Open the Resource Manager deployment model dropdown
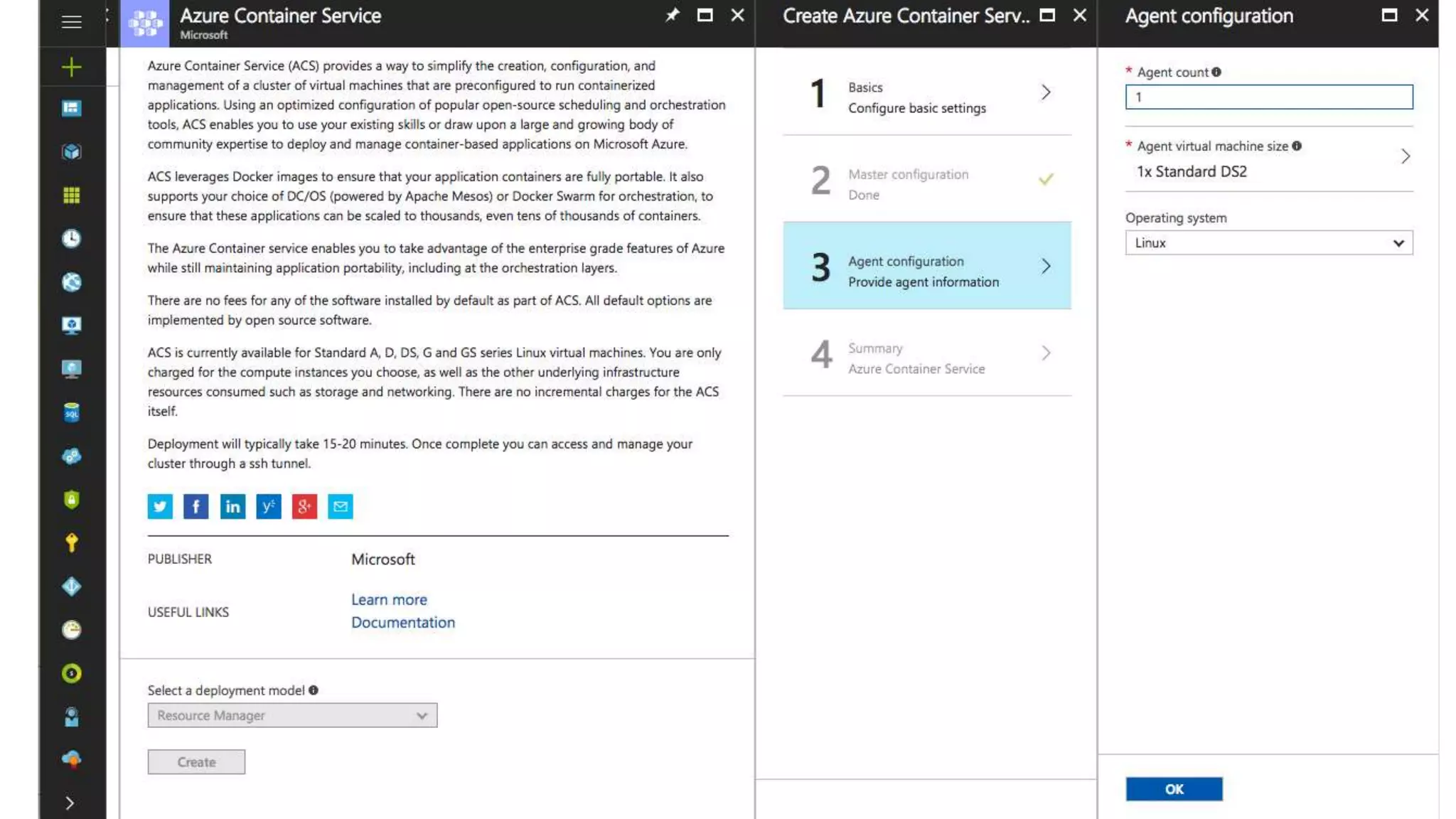Viewport: 1456px width, 819px height. [x=292, y=715]
